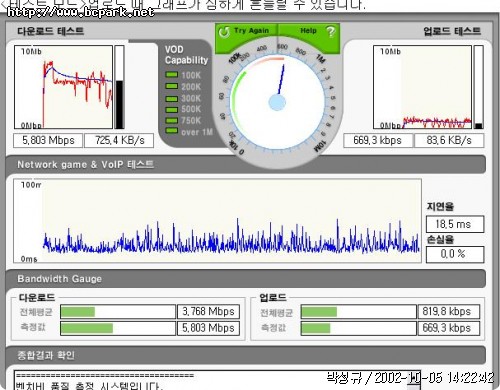Click the 18,5 ms latency field
The image size is (500, 390).
pos(455,224)
